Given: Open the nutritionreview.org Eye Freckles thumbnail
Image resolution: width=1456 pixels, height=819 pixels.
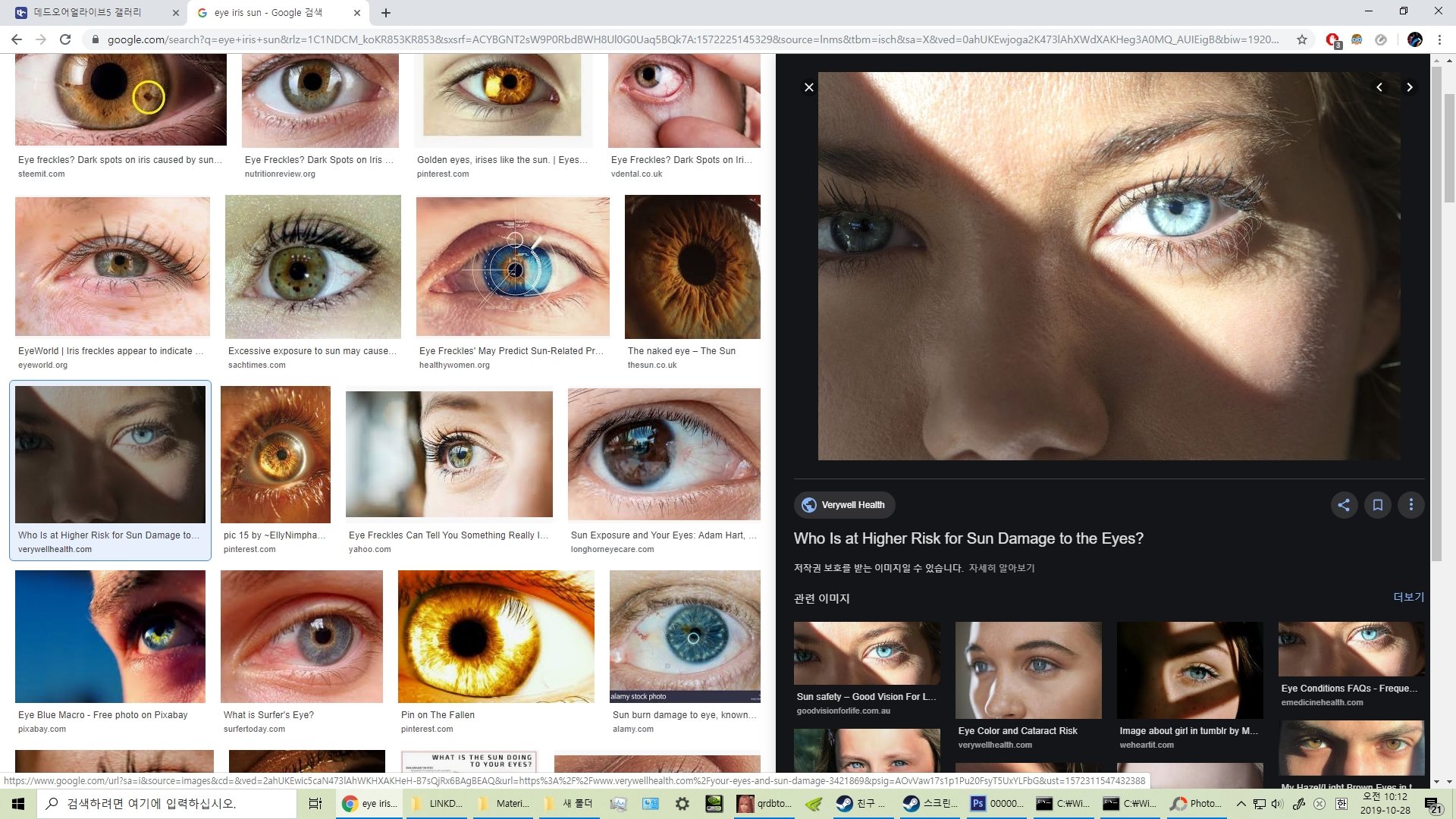Looking at the screenshot, I should pyautogui.click(x=320, y=100).
